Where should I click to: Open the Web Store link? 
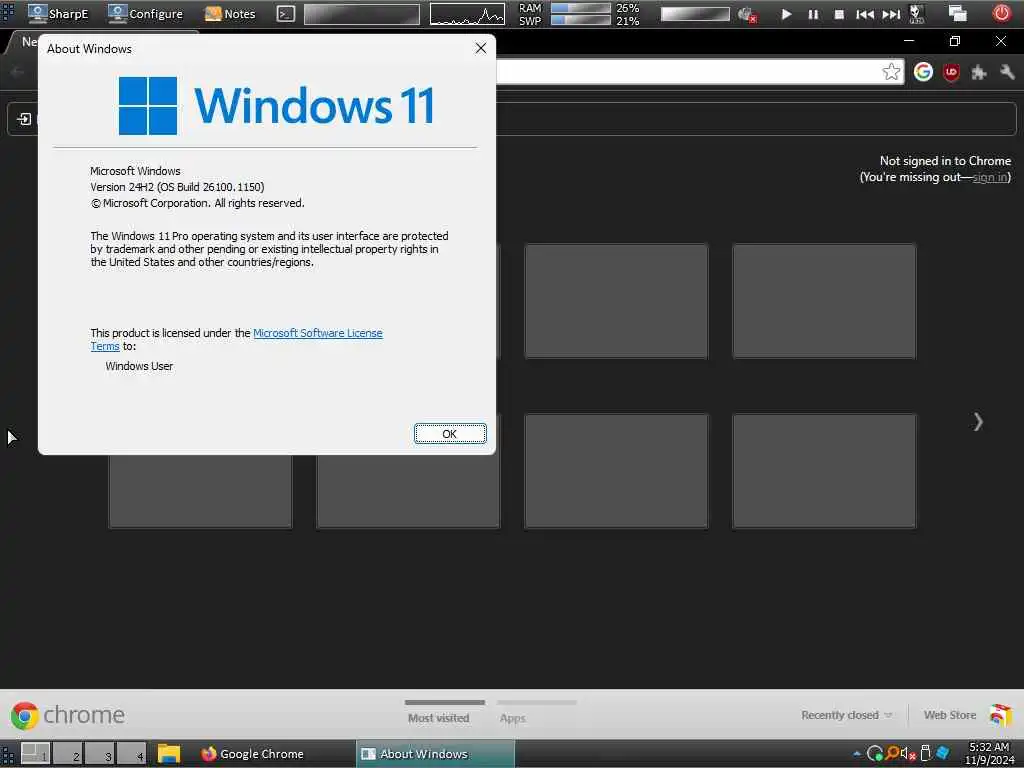coord(950,715)
